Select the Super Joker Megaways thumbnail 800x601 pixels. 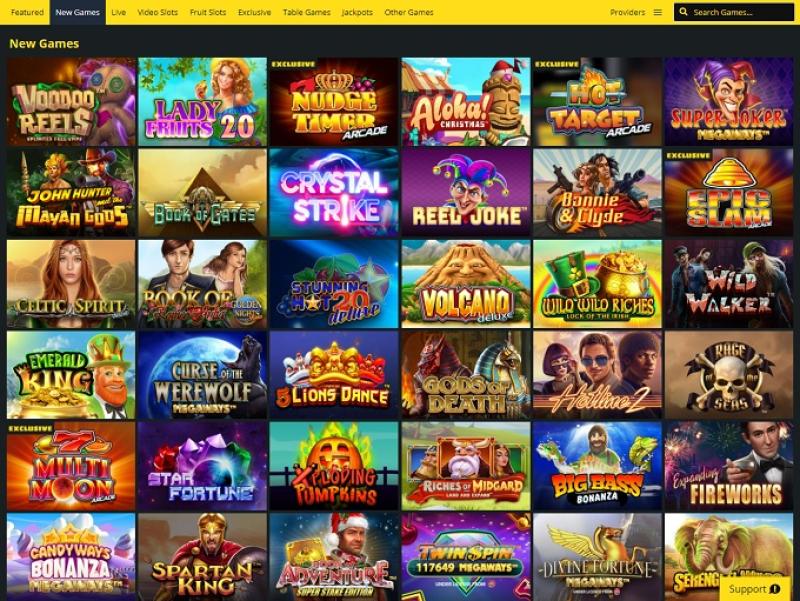pos(729,102)
